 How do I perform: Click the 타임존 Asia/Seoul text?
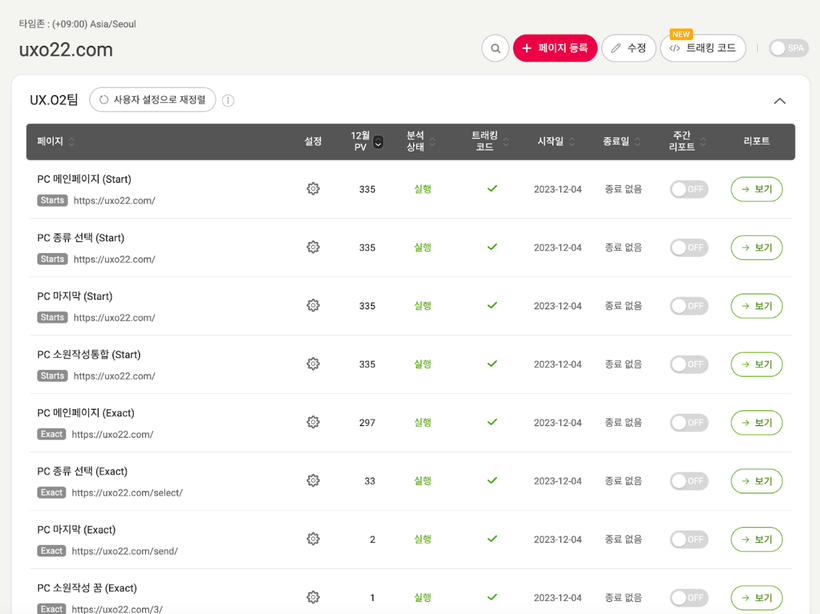[x=77, y=24]
